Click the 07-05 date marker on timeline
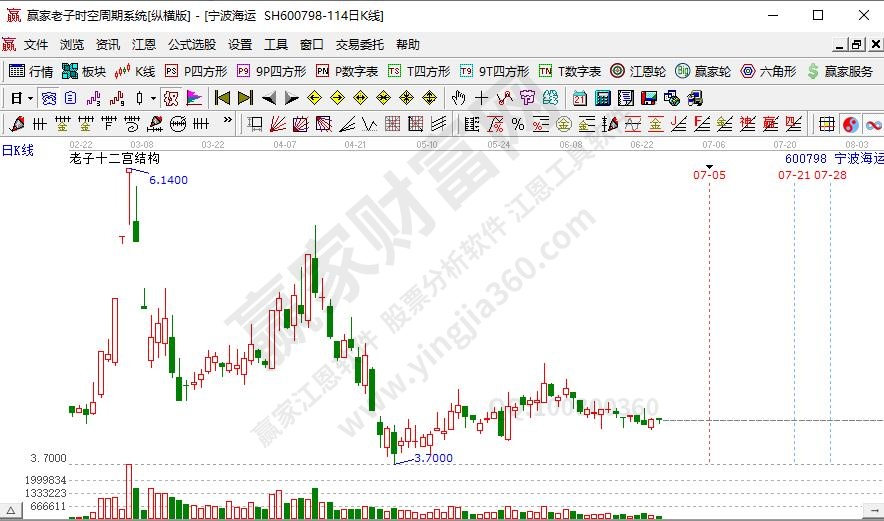The width and height of the screenshot is (884, 521). click(709, 174)
